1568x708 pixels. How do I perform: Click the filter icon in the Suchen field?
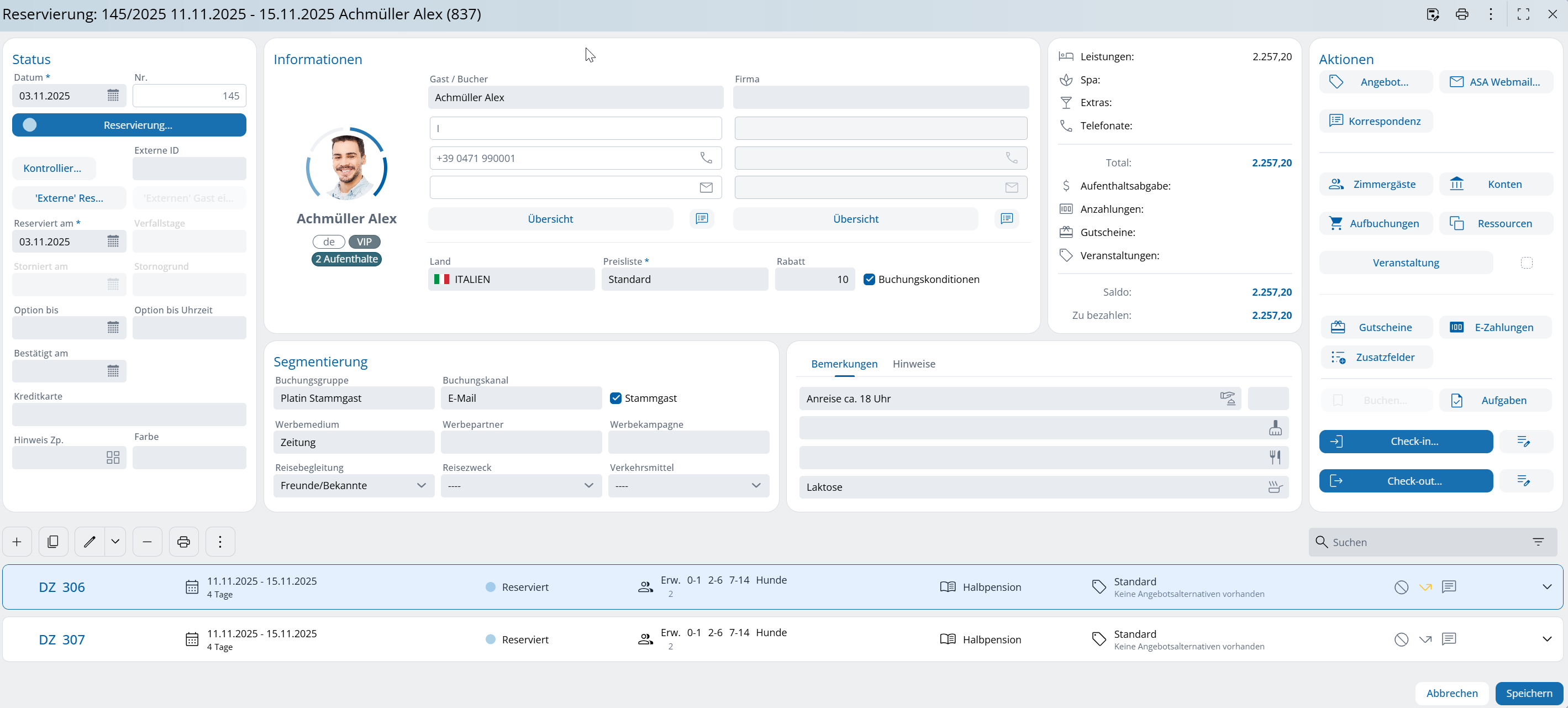click(x=1538, y=542)
